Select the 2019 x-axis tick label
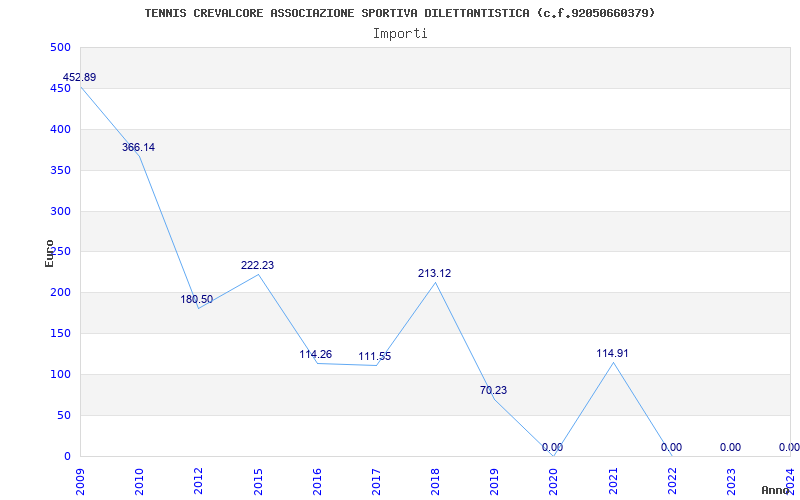The image size is (800, 500). click(x=494, y=481)
